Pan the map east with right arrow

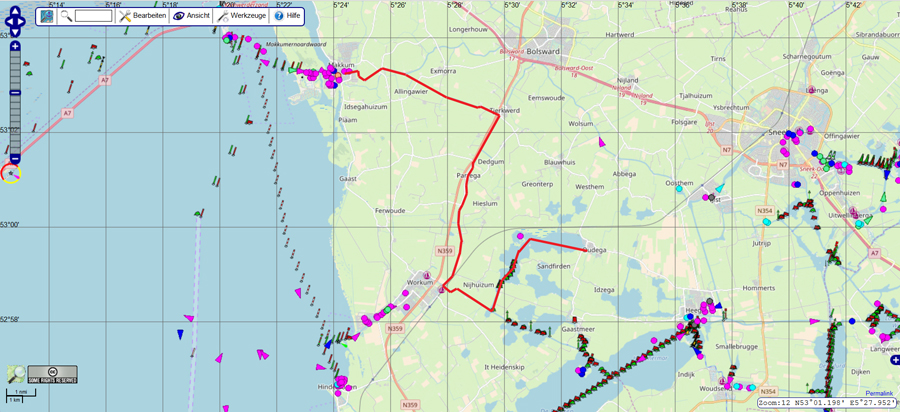pos(24,20)
